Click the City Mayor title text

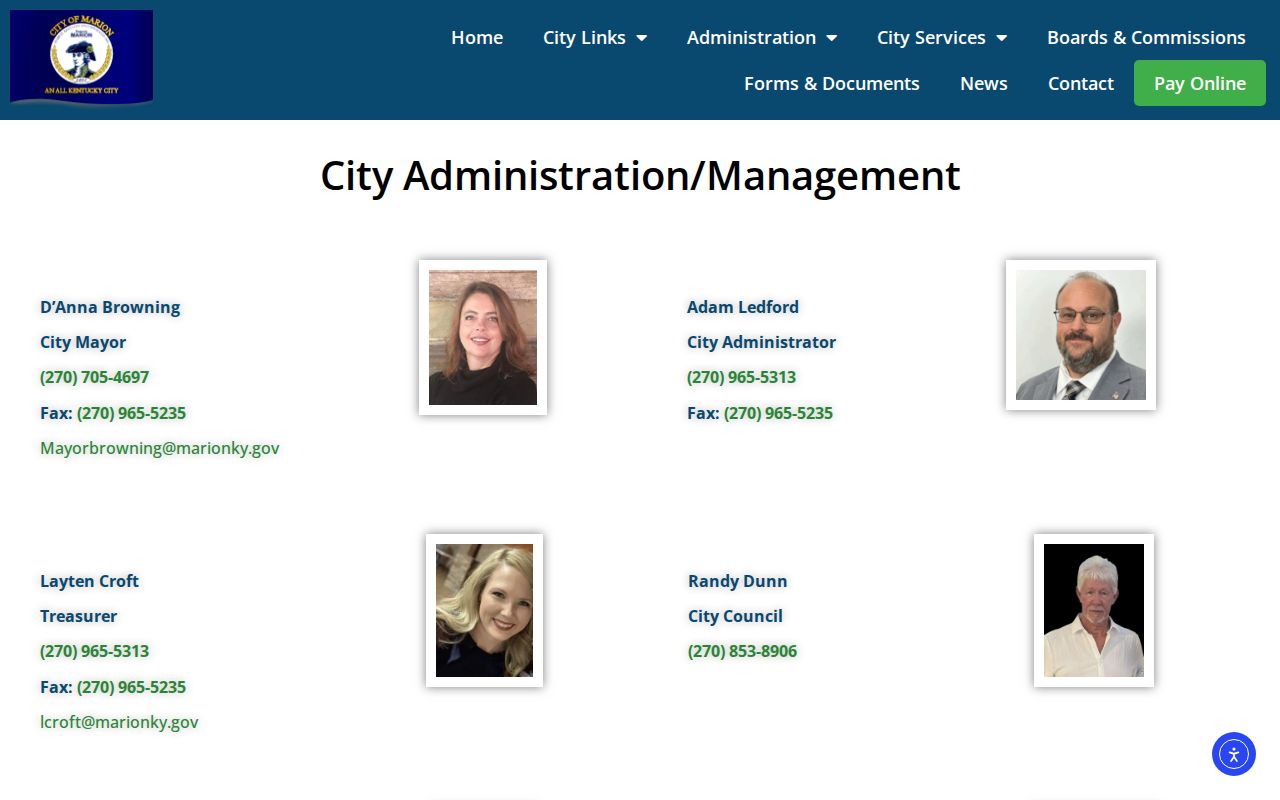click(x=83, y=342)
